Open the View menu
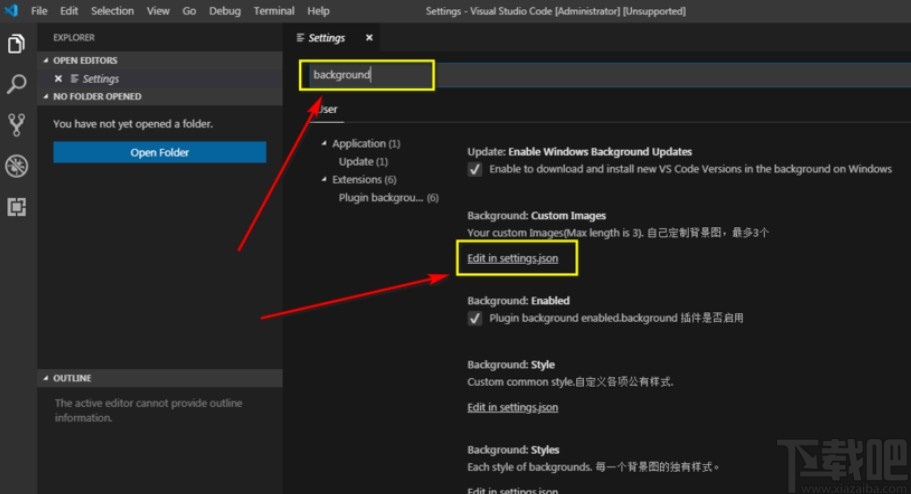This screenshot has width=911, height=494. coord(157,11)
